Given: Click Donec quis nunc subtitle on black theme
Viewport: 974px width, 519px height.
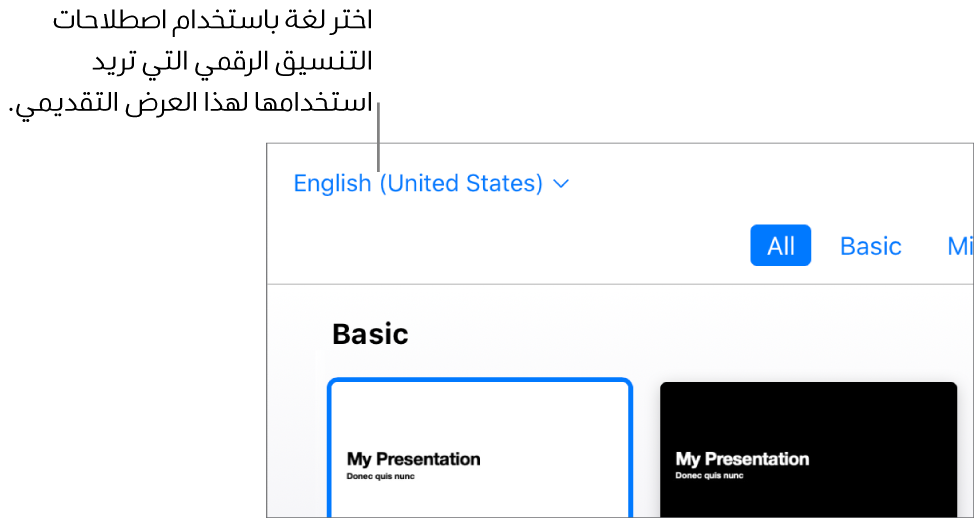Looking at the screenshot, I should click(x=709, y=476).
